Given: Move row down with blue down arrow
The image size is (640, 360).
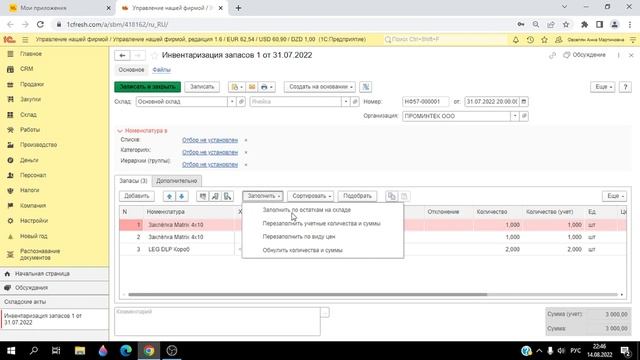Looking at the screenshot, I should click(x=182, y=196).
